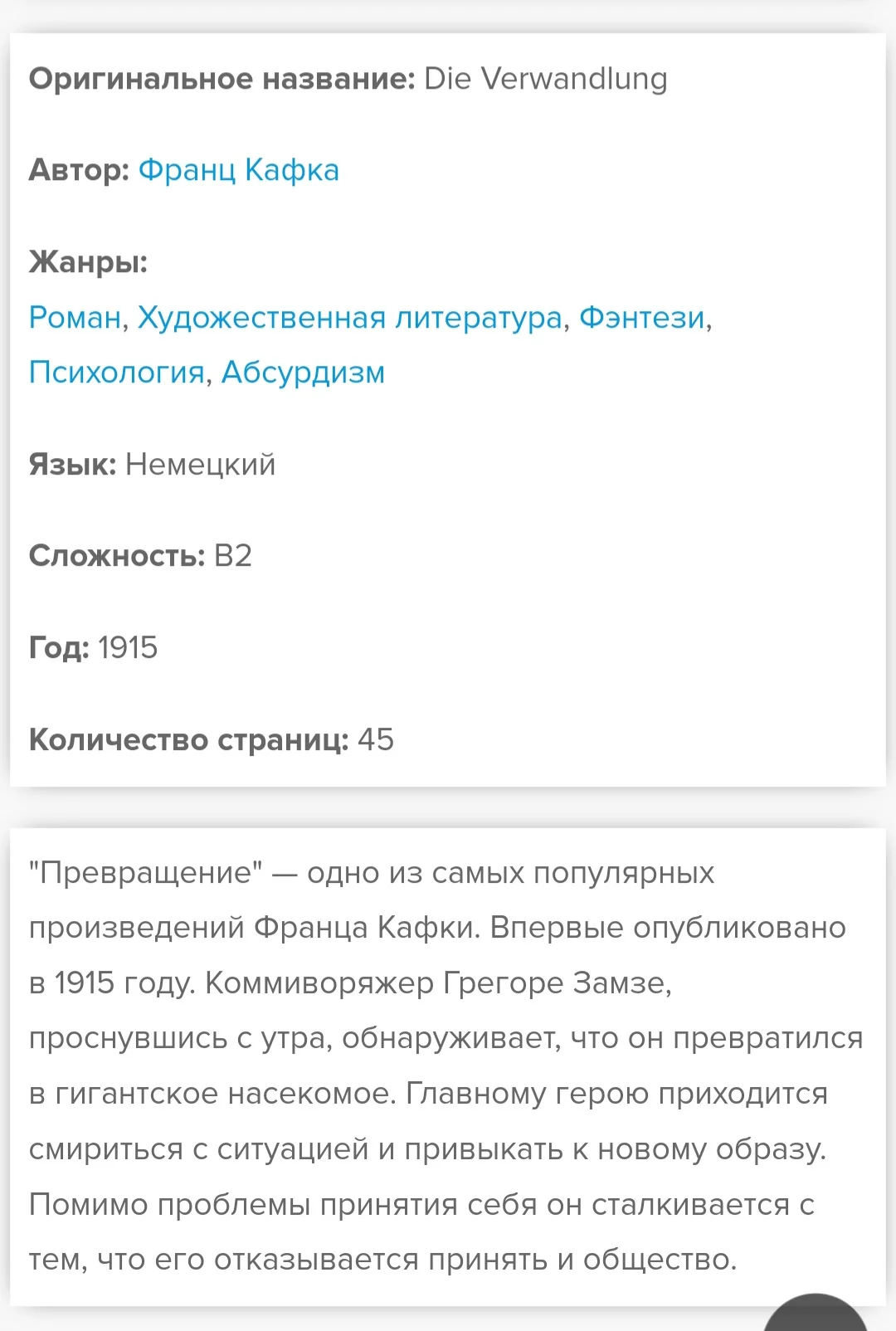The image size is (896, 1331).
Task: Click the year value 1915 in details
Action: pos(128,647)
